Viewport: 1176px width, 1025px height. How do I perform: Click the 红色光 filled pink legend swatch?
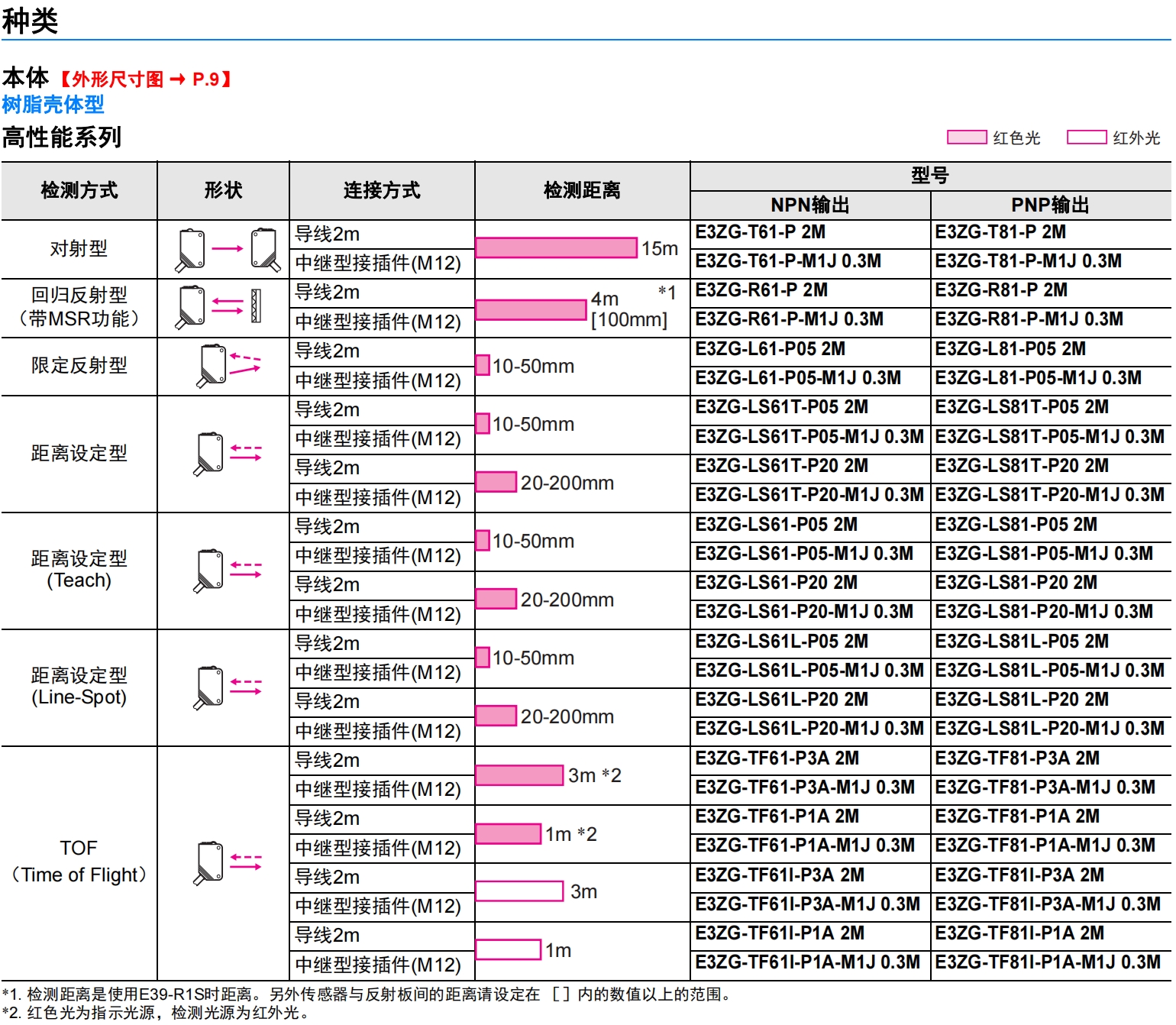click(x=967, y=137)
